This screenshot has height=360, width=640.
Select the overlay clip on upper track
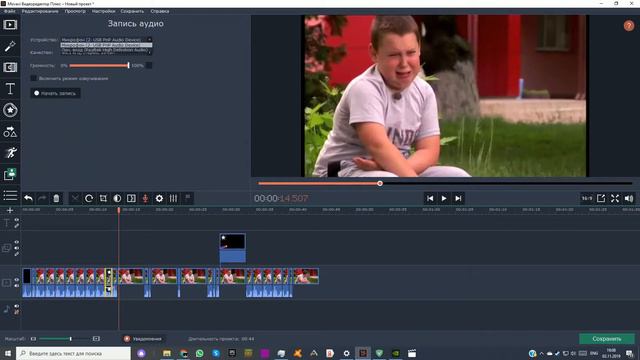[x=233, y=248]
